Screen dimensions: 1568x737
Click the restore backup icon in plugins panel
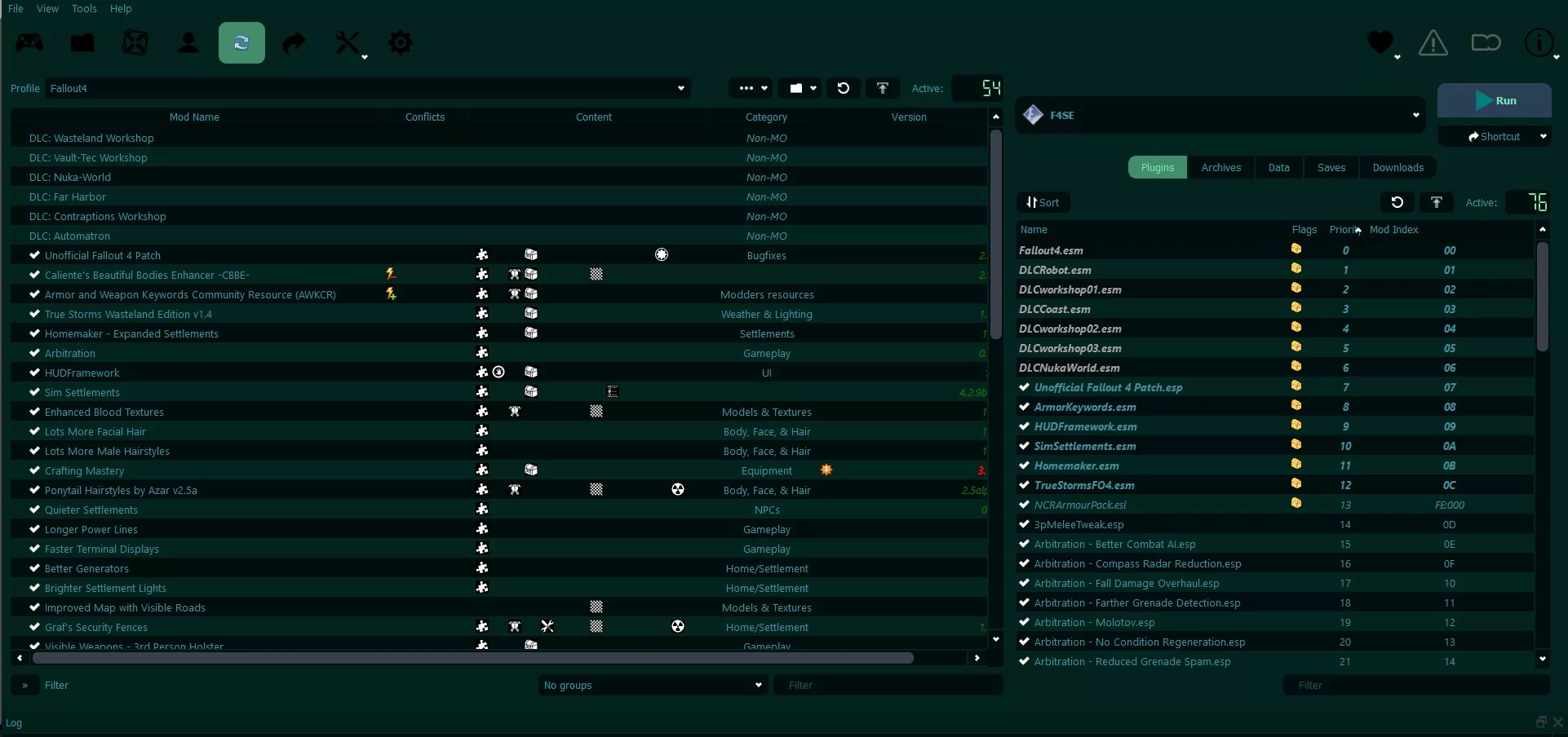click(1397, 202)
